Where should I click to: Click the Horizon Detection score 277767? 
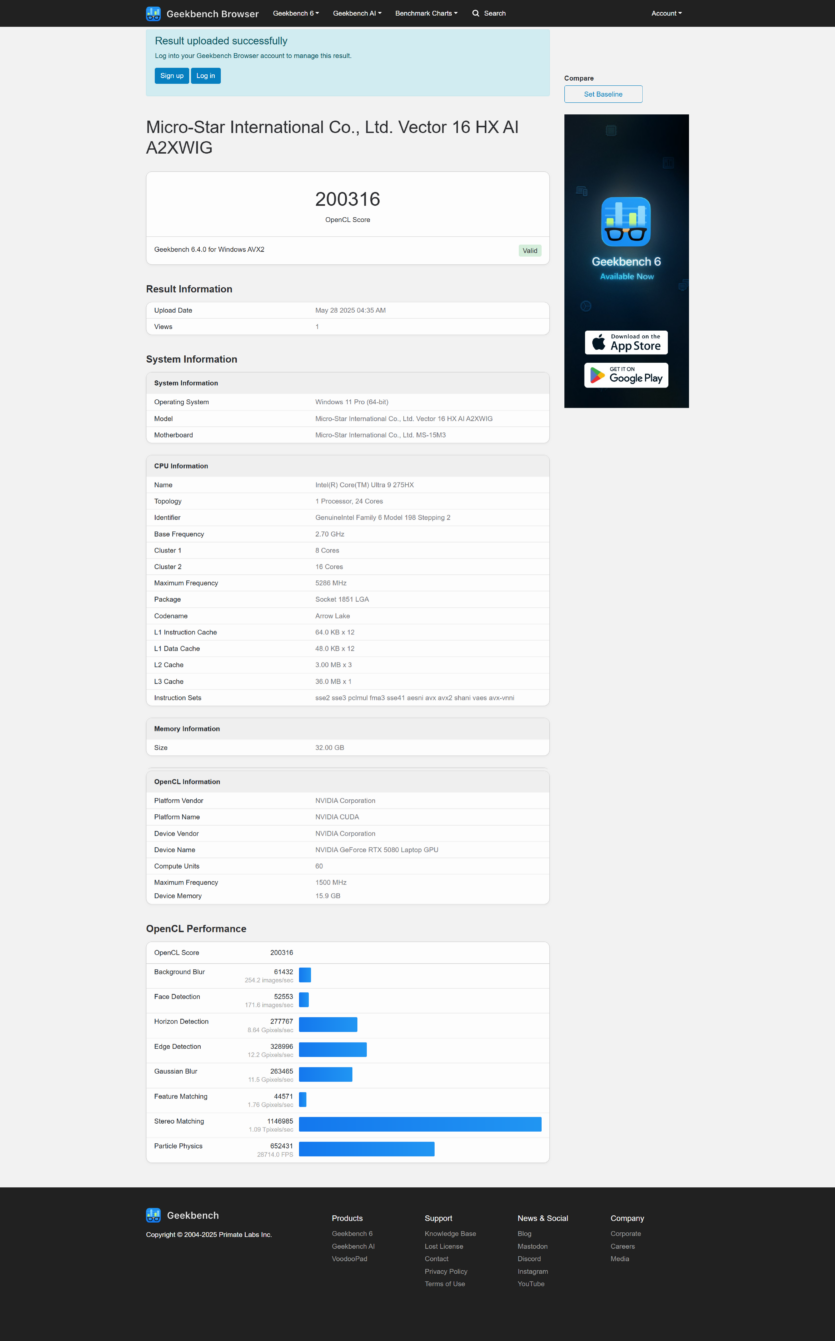pyautogui.click(x=281, y=1021)
